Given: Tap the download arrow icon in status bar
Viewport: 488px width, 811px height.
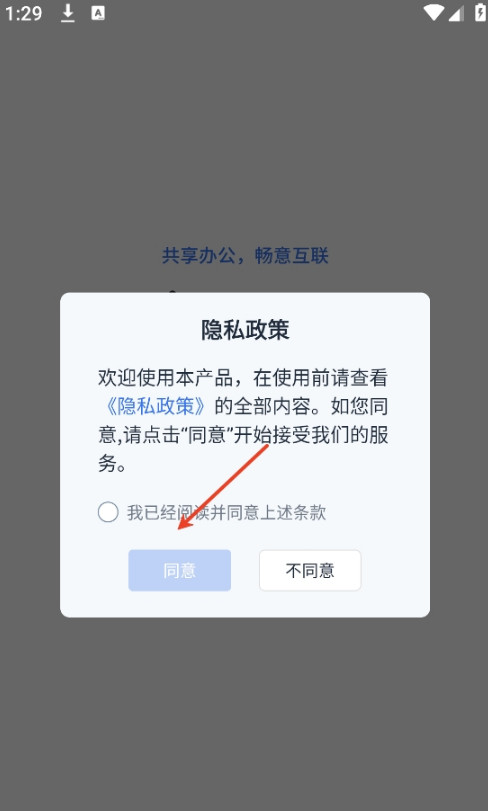Looking at the screenshot, I should click(x=68, y=13).
